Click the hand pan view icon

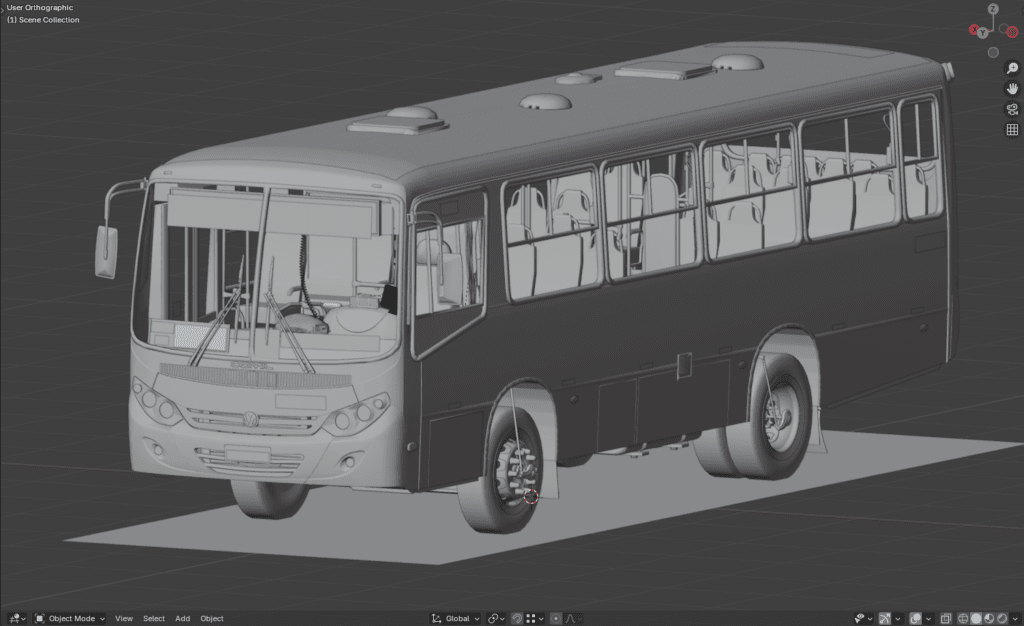click(x=1012, y=88)
